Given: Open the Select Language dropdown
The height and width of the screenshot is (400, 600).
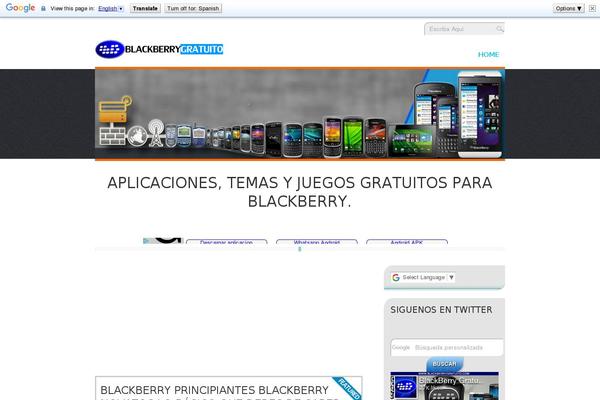Looking at the screenshot, I should pos(428,277).
